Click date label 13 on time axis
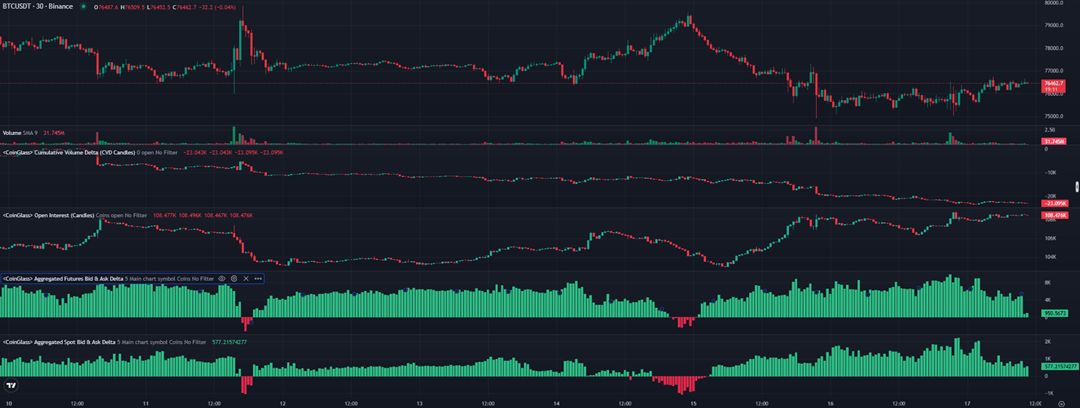This screenshot has width=1080, height=408. (x=419, y=404)
